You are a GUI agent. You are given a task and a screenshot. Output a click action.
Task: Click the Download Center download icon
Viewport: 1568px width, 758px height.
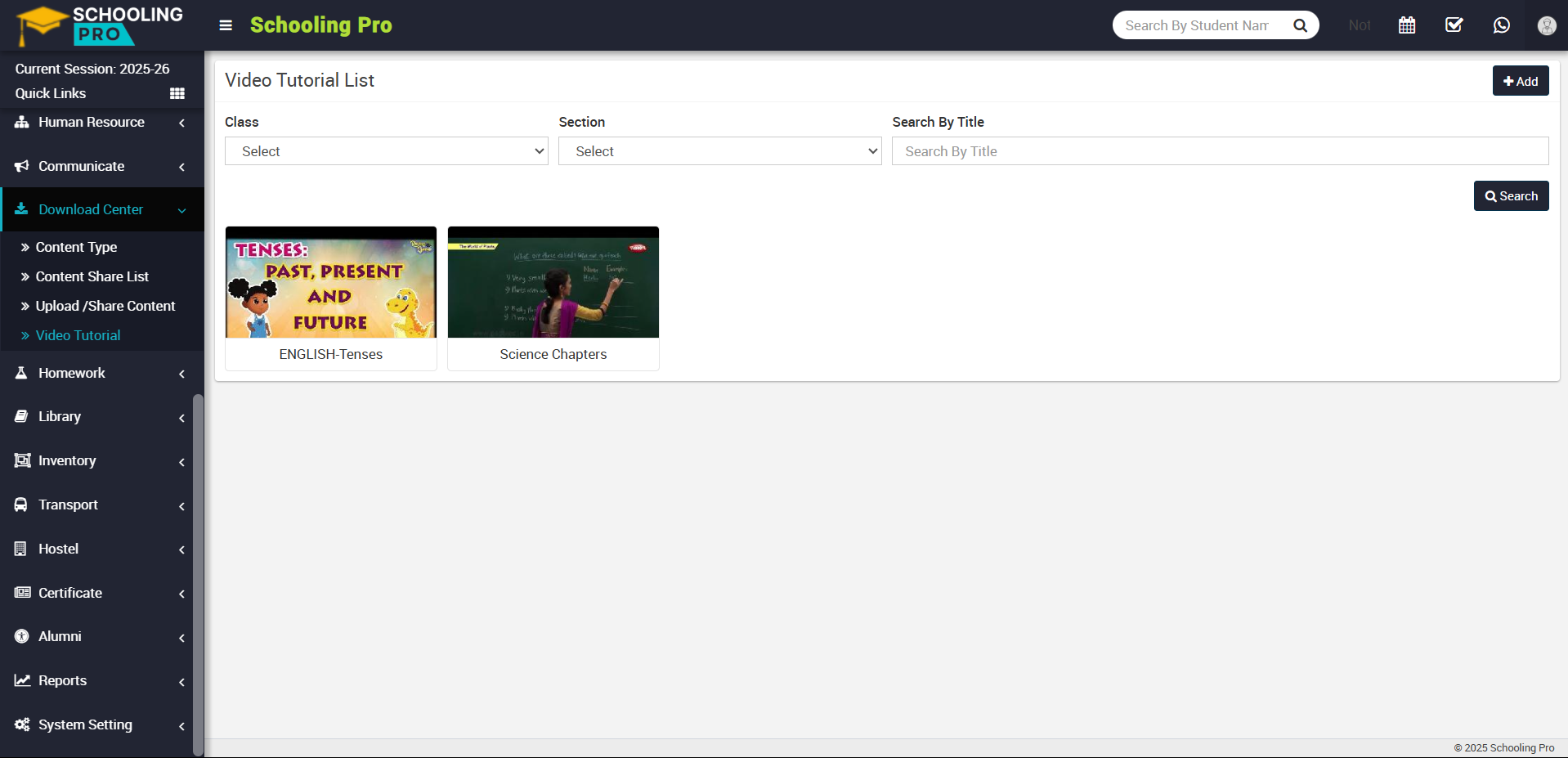(22, 209)
